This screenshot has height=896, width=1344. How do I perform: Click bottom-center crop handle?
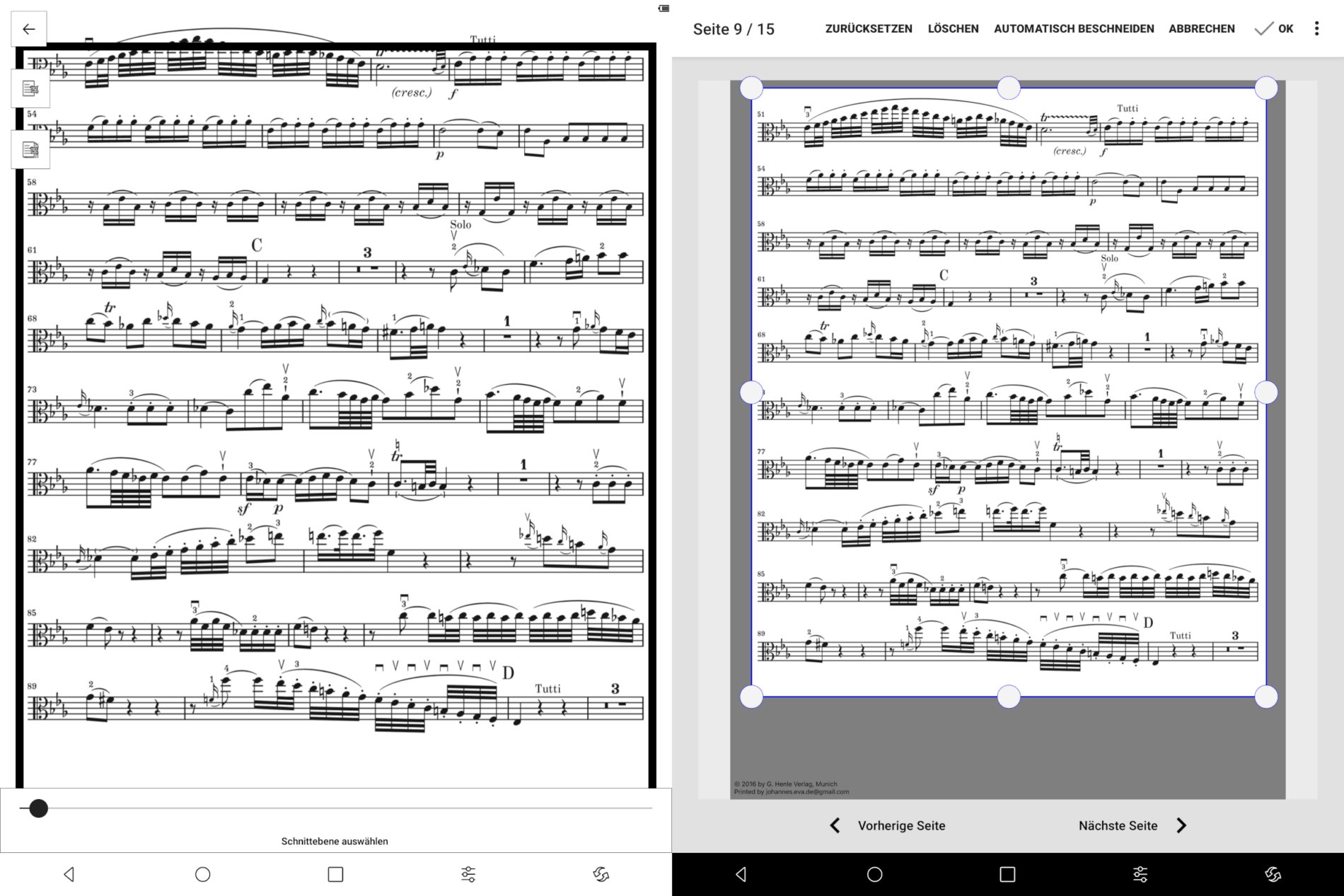(1009, 697)
